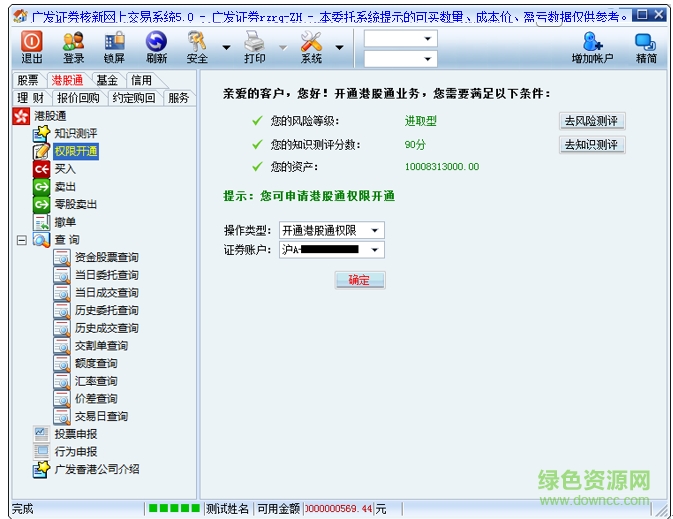Switch to the 股票 tab
This screenshot has height=519, width=673.
coord(28,80)
